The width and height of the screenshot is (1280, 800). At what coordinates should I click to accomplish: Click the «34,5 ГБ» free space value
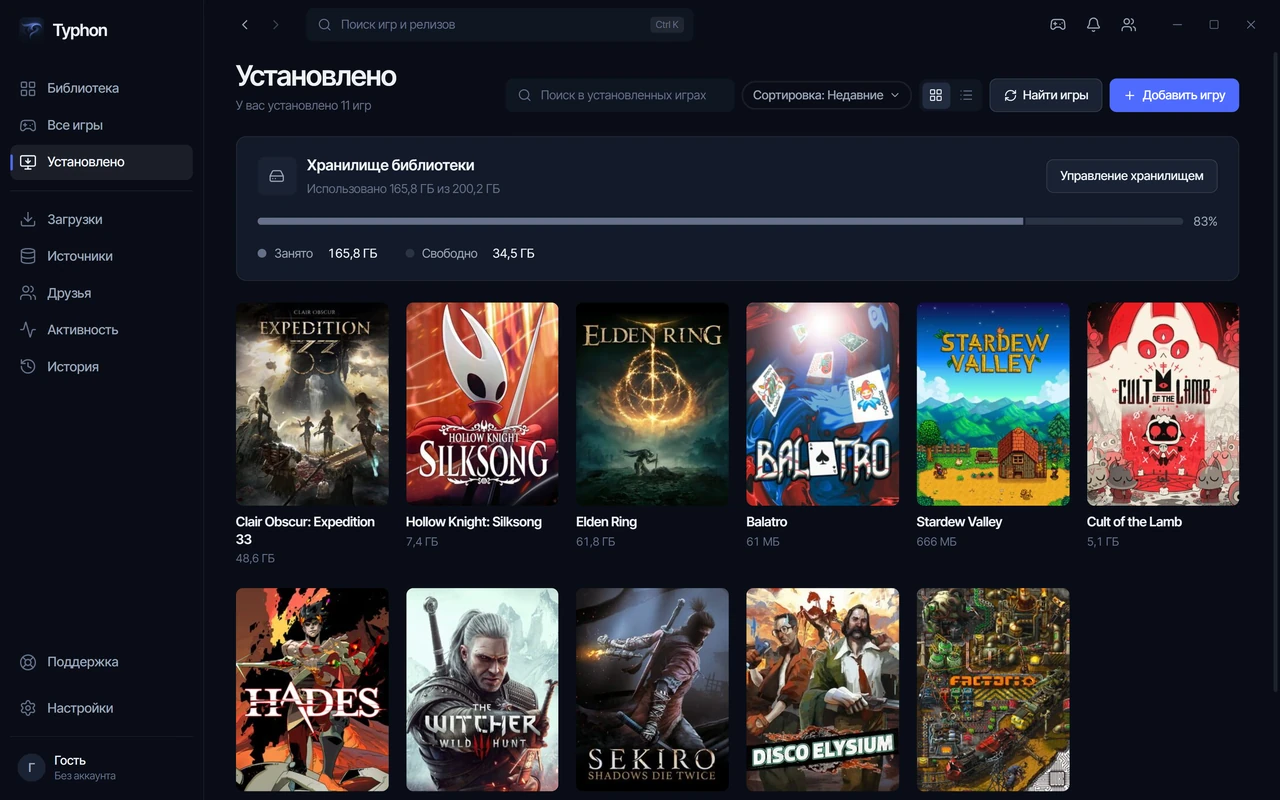tap(513, 254)
